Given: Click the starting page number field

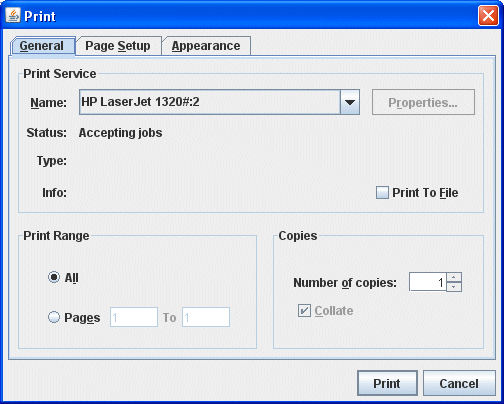Looking at the screenshot, I should (134, 317).
